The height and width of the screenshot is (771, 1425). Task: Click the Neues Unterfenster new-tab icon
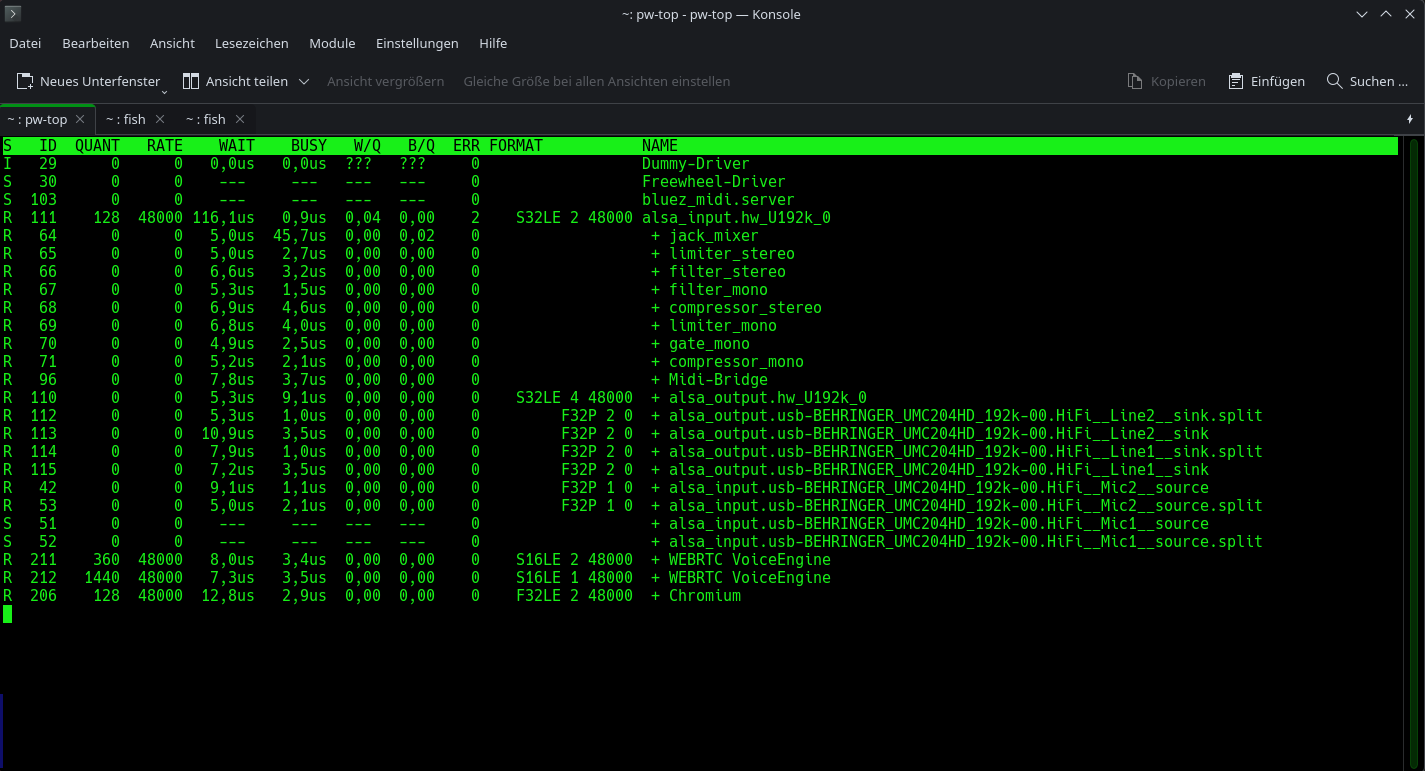[x=25, y=81]
